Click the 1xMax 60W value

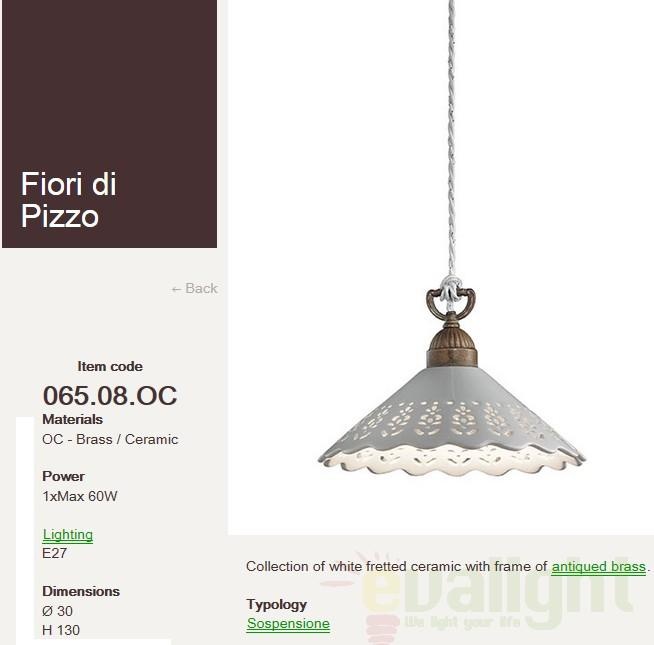pyautogui.click(x=80, y=496)
